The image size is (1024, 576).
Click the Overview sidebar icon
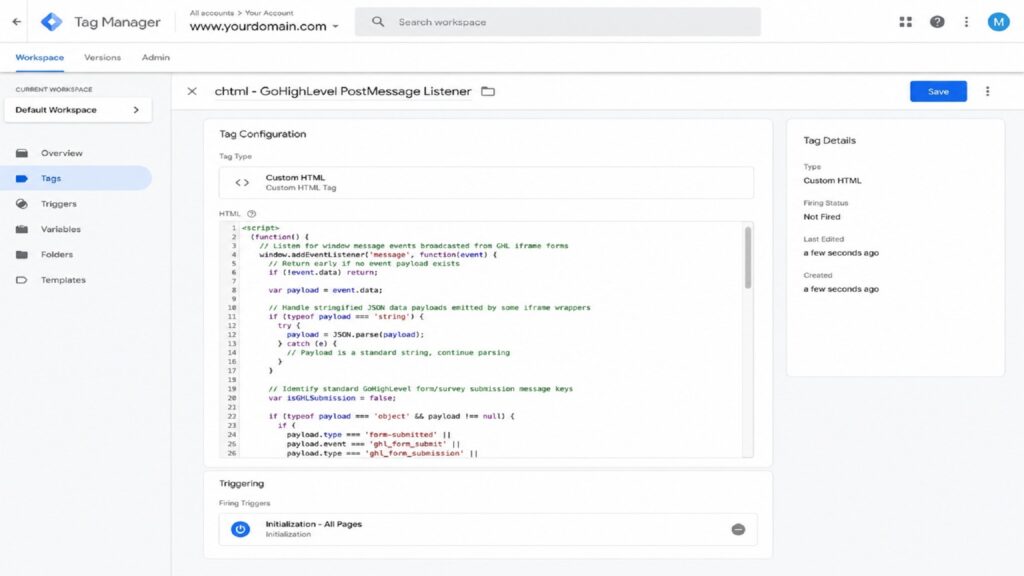(22, 153)
